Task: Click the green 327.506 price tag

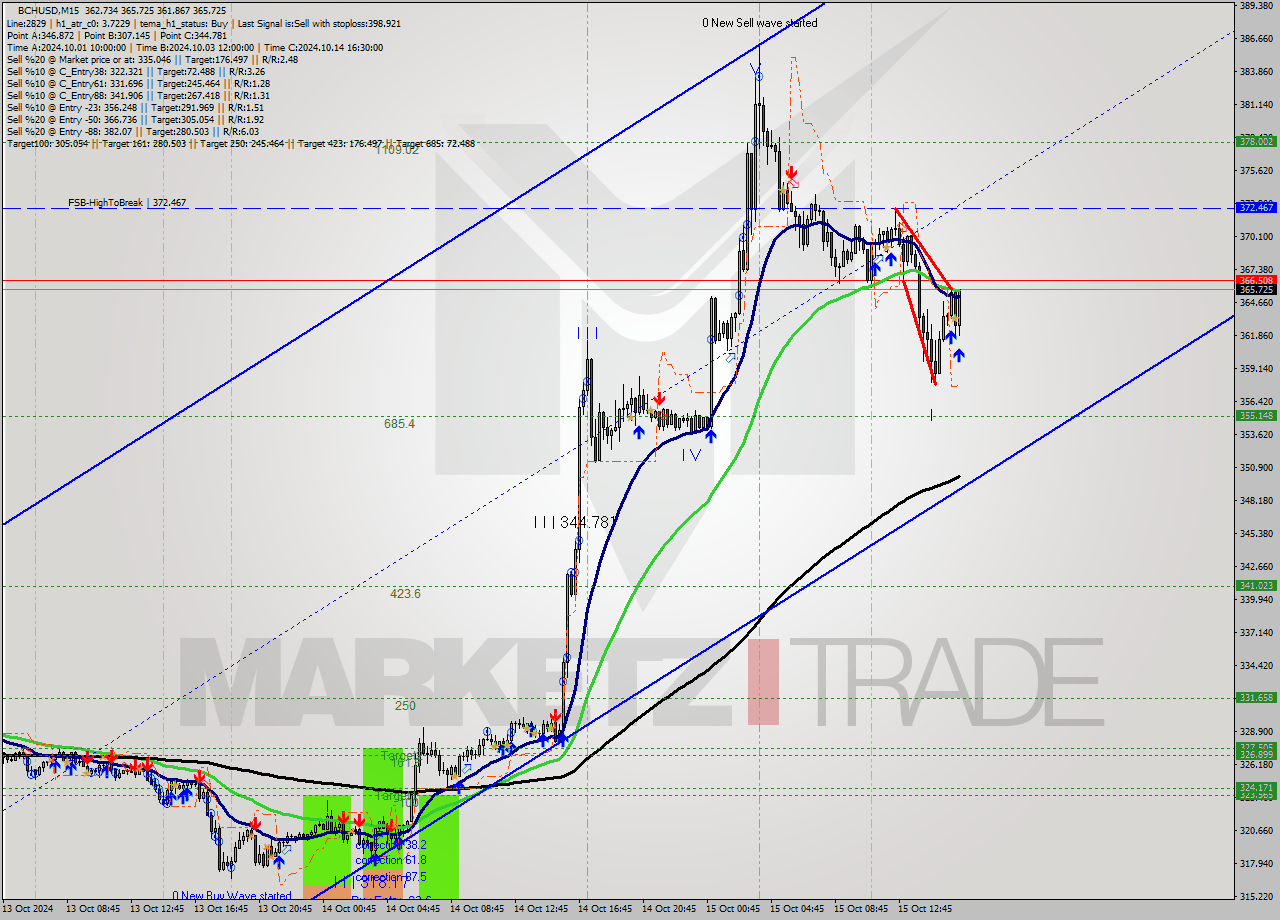Action: pos(1256,747)
